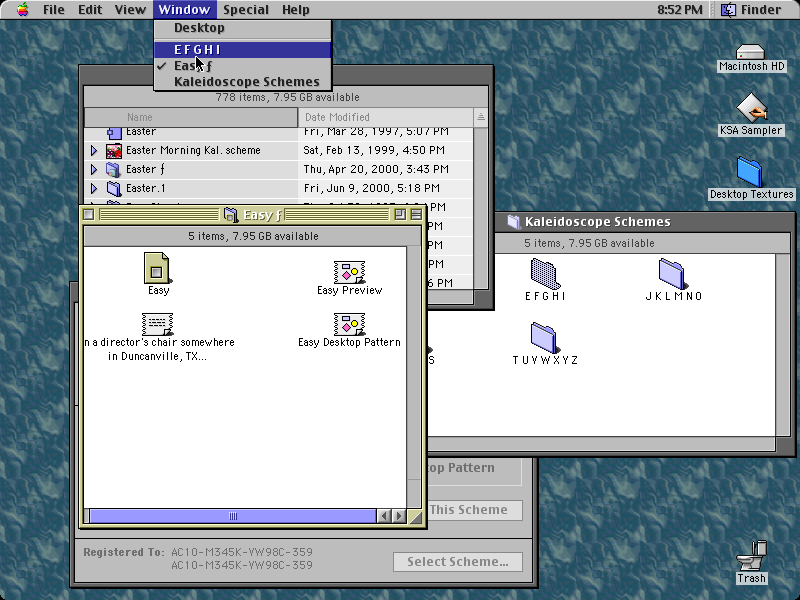This screenshot has width=800, height=600.
Task: Click the Kaleidoscope Schemes title folder icon
Action: click(x=514, y=221)
